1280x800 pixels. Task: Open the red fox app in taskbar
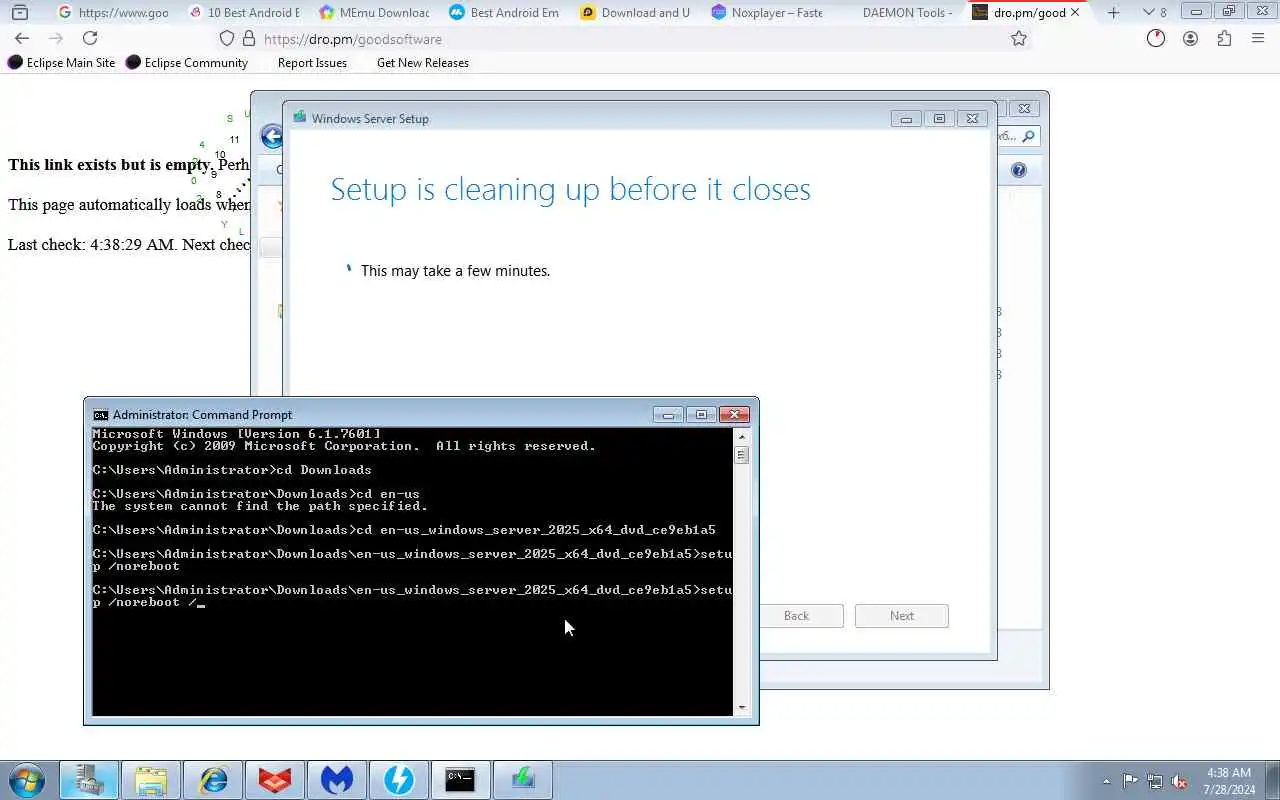275,780
